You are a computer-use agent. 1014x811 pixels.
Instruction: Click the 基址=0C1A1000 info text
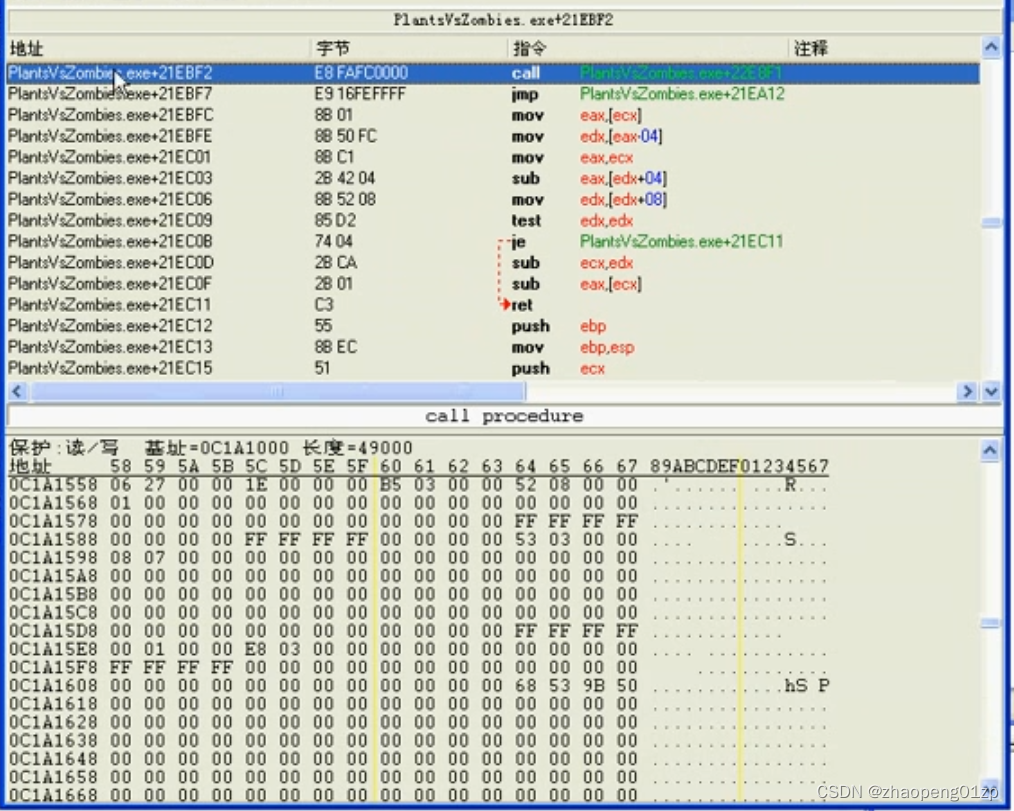217,448
